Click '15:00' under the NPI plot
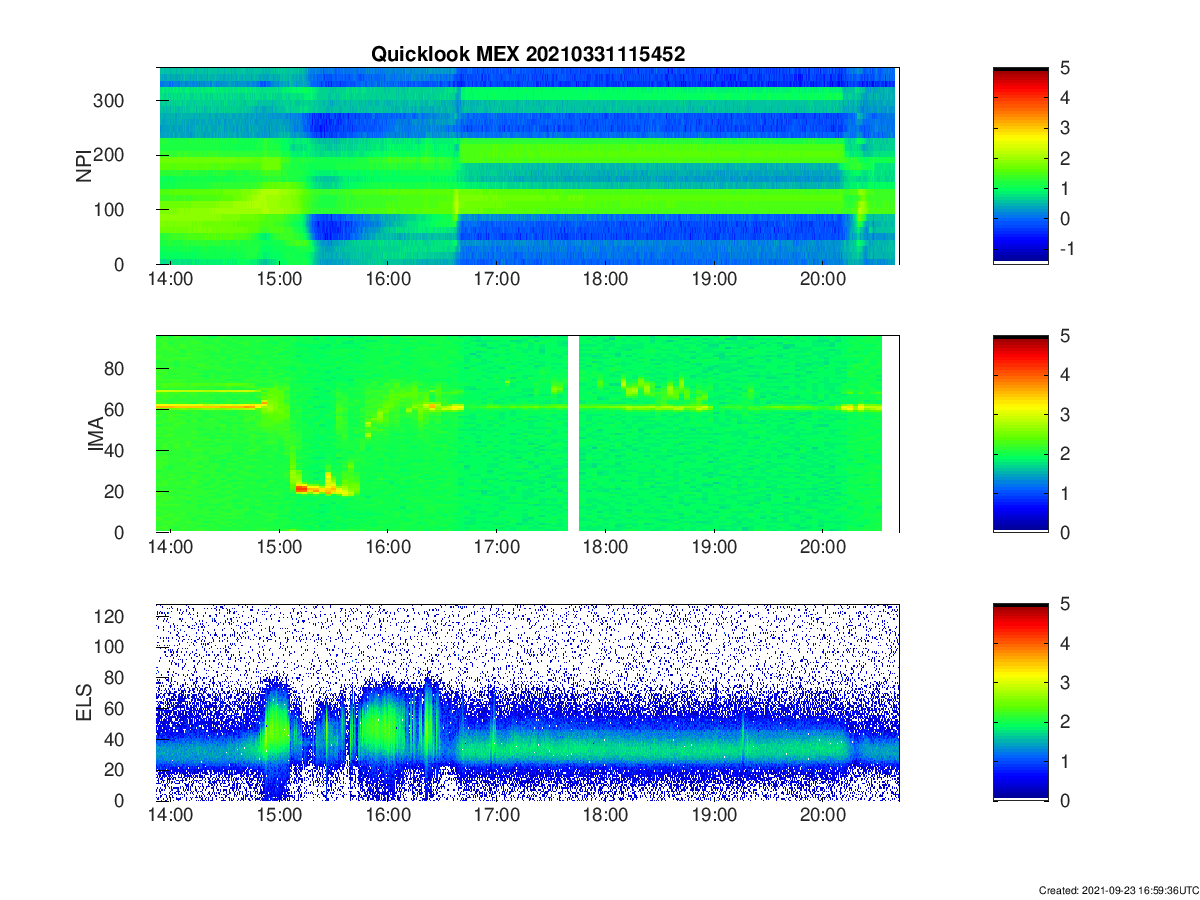The image size is (1200, 900). click(279, 280)
